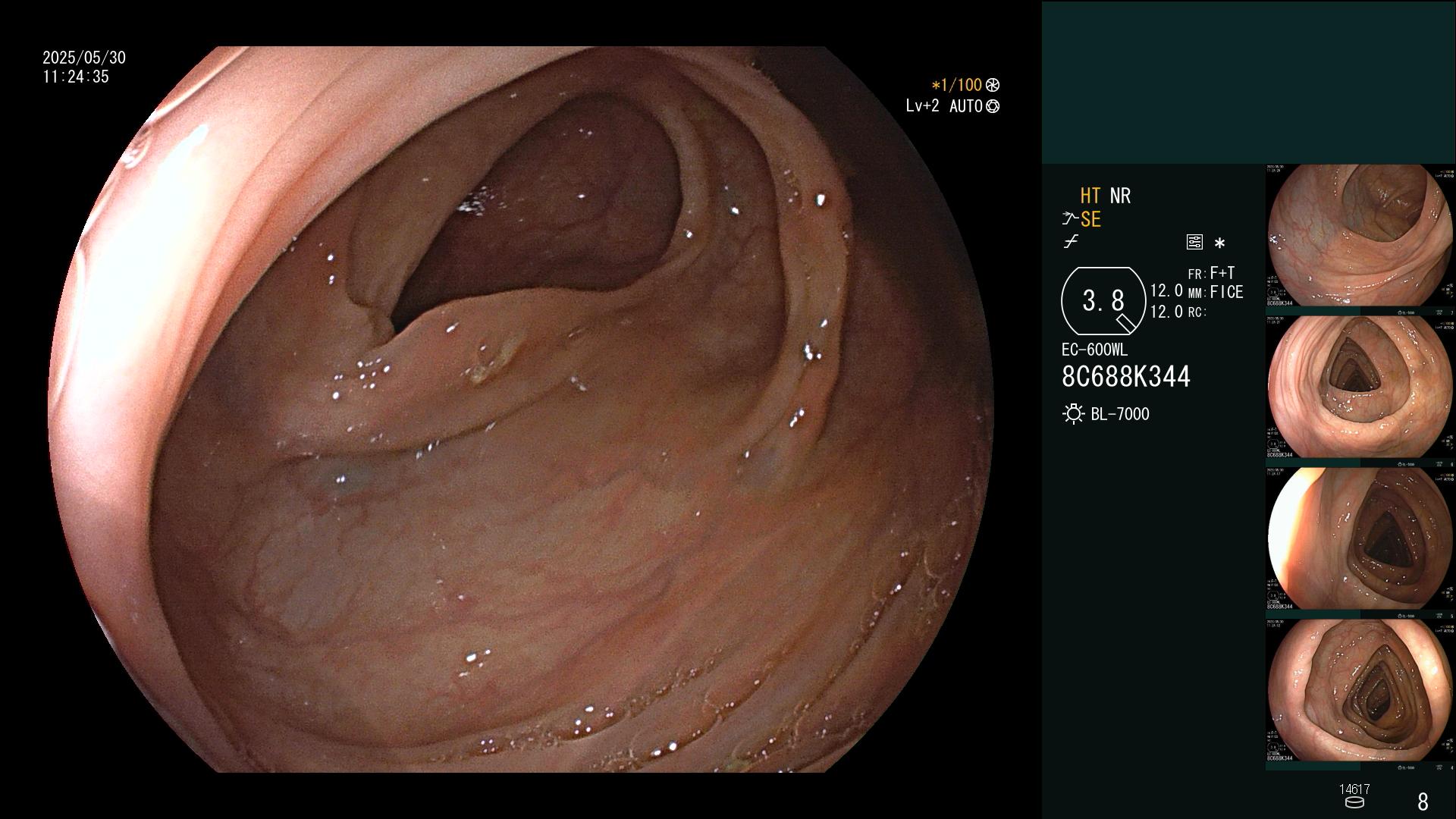Click the captured image counter 8

click(x=1423, y=802)
